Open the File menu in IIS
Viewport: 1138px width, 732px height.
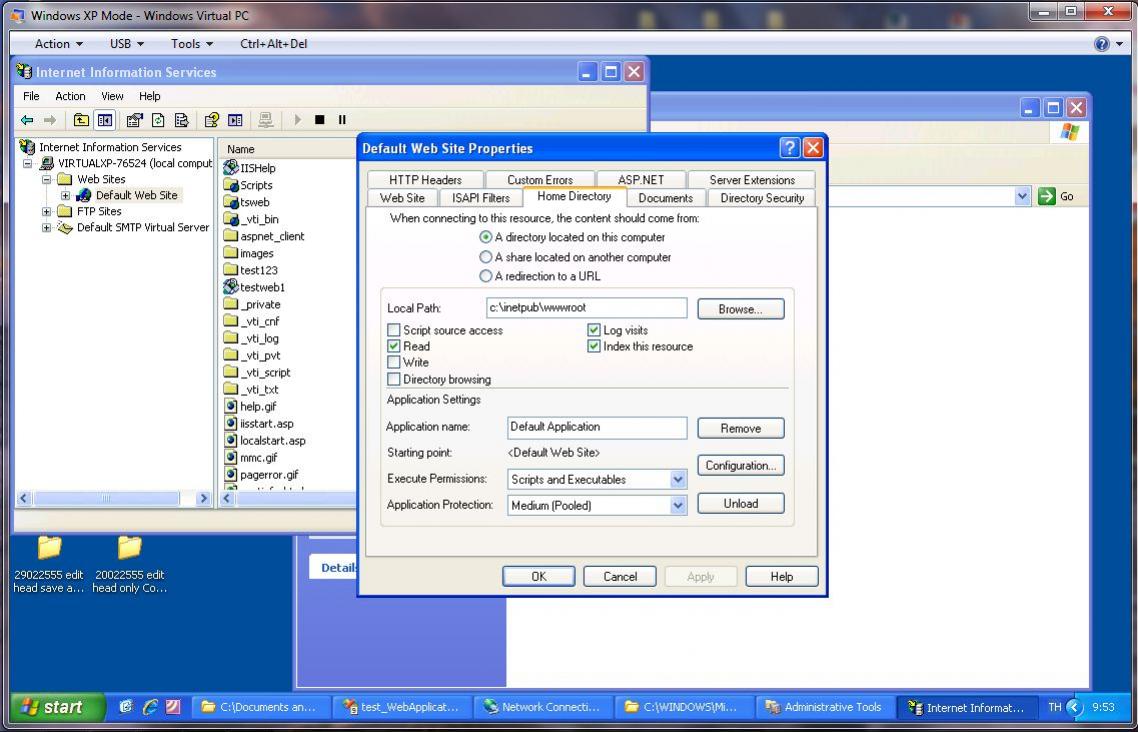tap(31, 96)
